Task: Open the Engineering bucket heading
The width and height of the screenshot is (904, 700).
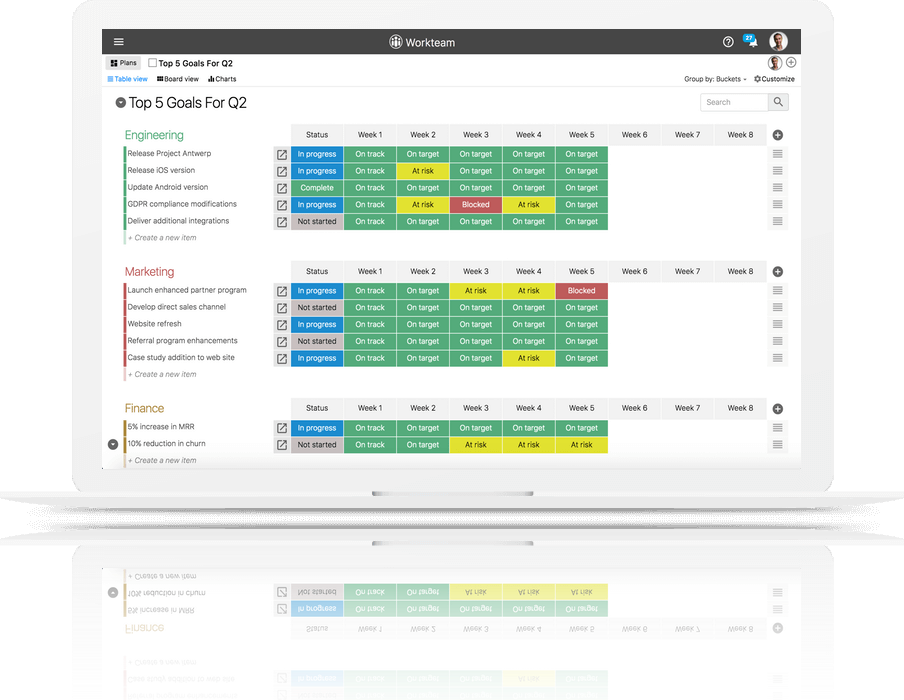Action: [154, 135]
